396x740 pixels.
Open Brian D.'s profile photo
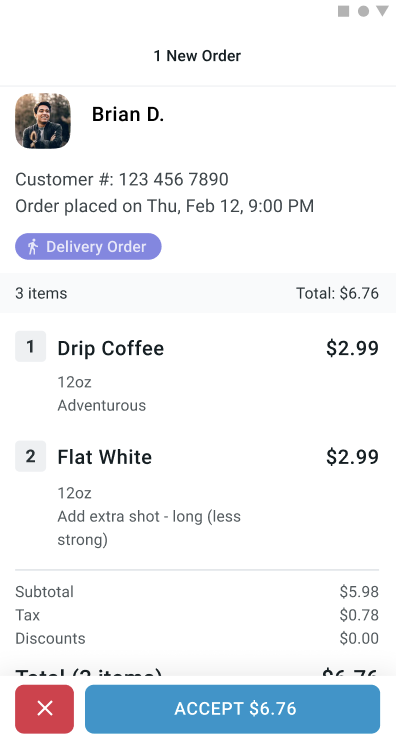43,121
